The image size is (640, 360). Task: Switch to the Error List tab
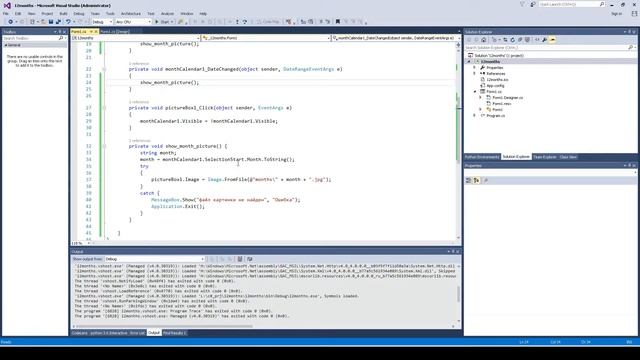pyautogui.click(x=137, y=333)
